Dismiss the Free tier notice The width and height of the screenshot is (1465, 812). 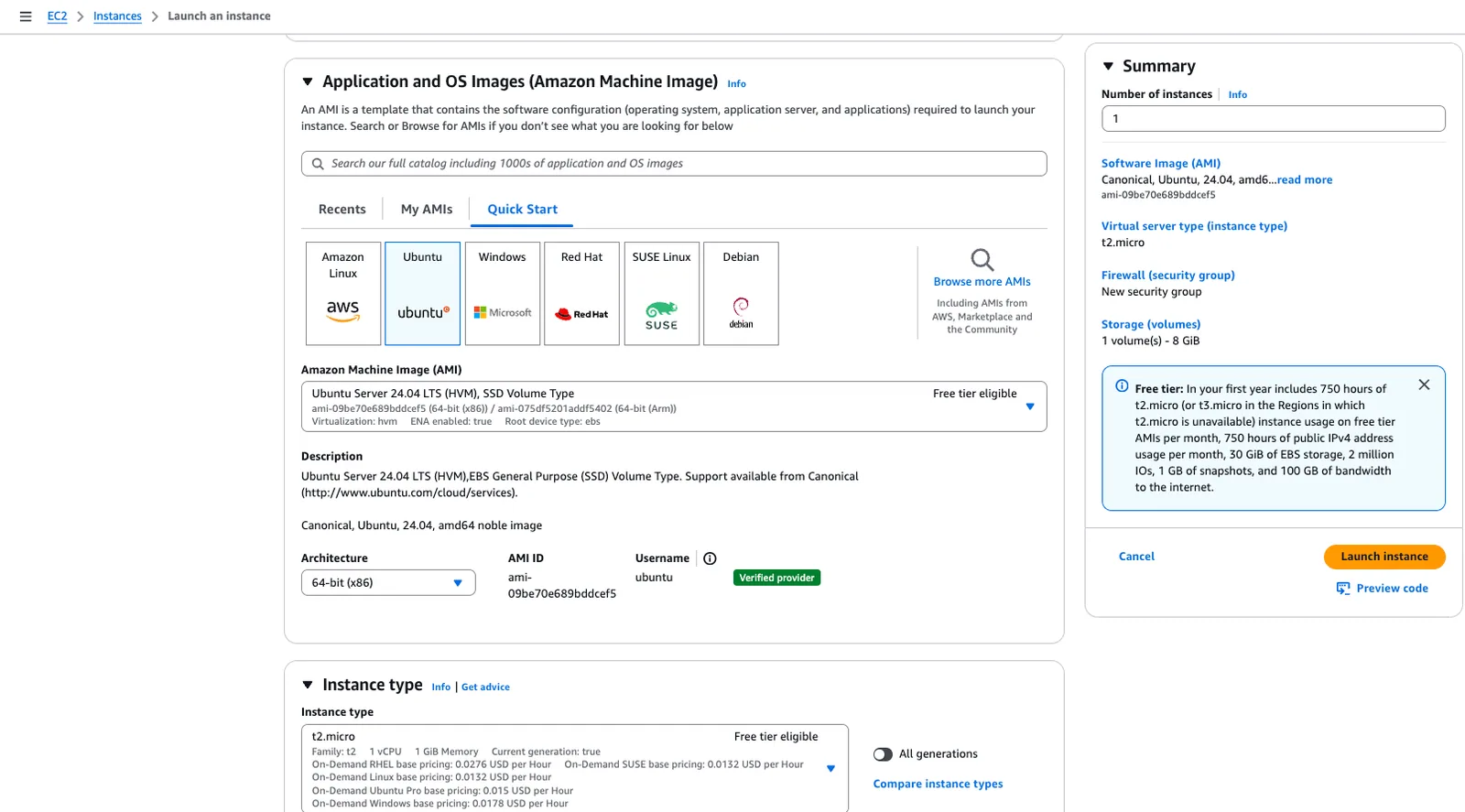(x=1424, y=384)
